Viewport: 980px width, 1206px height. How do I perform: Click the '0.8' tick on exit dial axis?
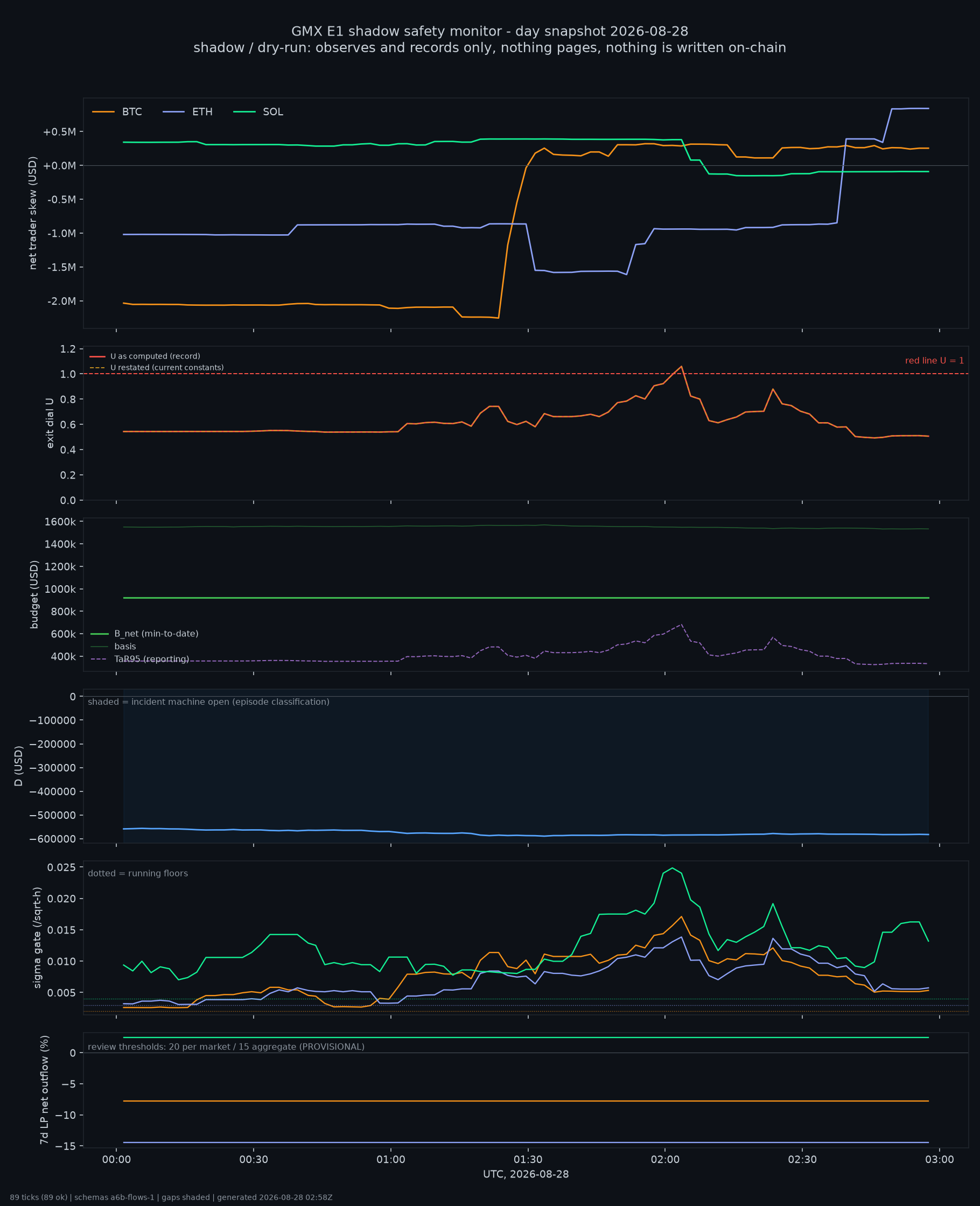pyautogui.click(x=68, y=399)
